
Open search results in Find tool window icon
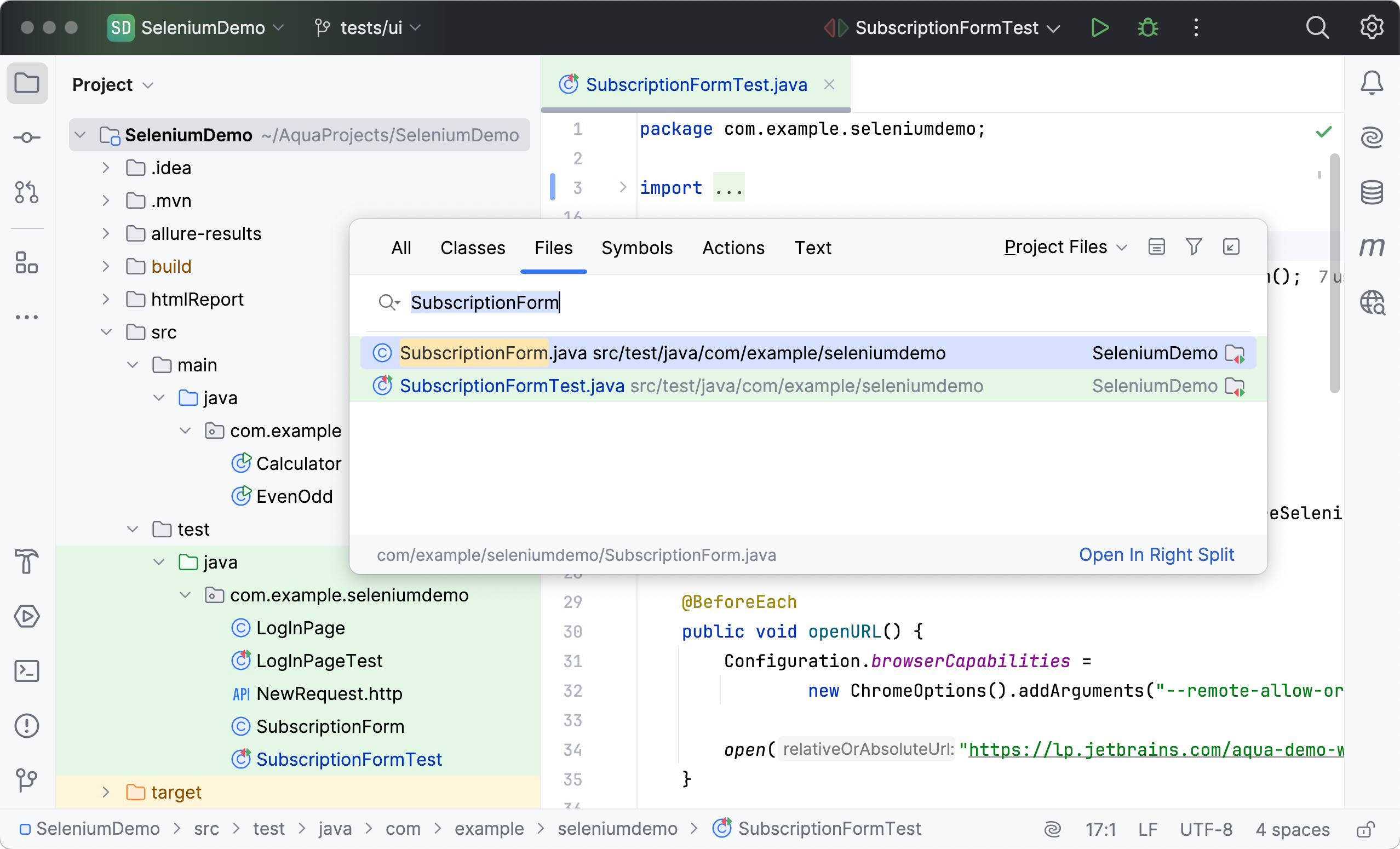pyautogui.click(x=1231, y=246)
